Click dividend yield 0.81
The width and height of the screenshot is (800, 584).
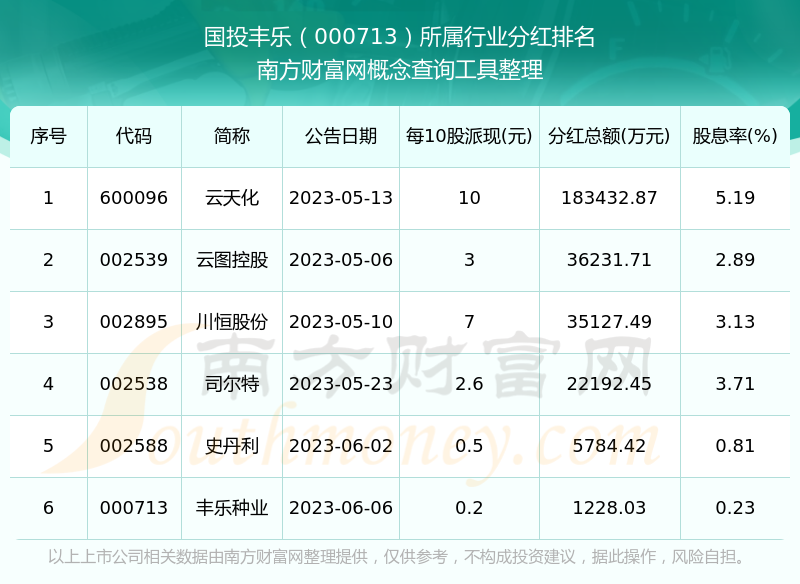tap(735, 446)
